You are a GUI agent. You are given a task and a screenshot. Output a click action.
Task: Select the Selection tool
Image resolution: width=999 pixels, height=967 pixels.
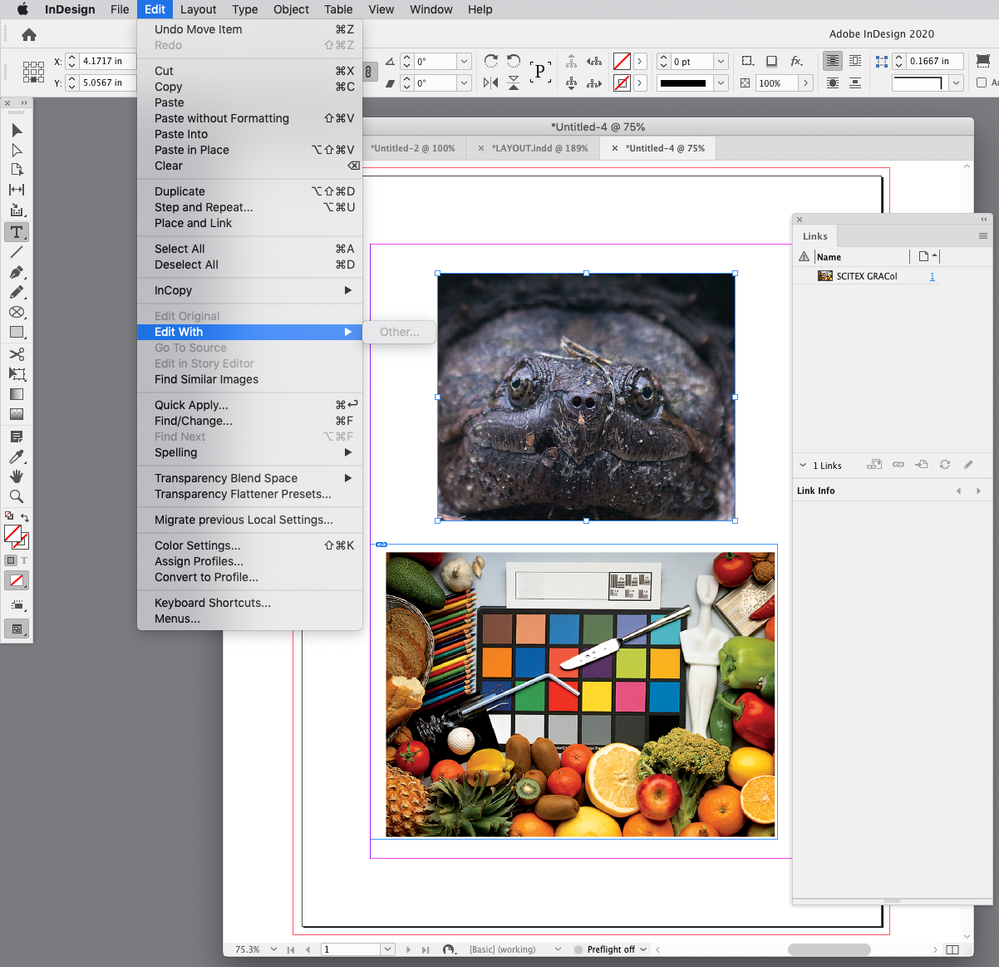pyautogui.click(x=16, y=131)
